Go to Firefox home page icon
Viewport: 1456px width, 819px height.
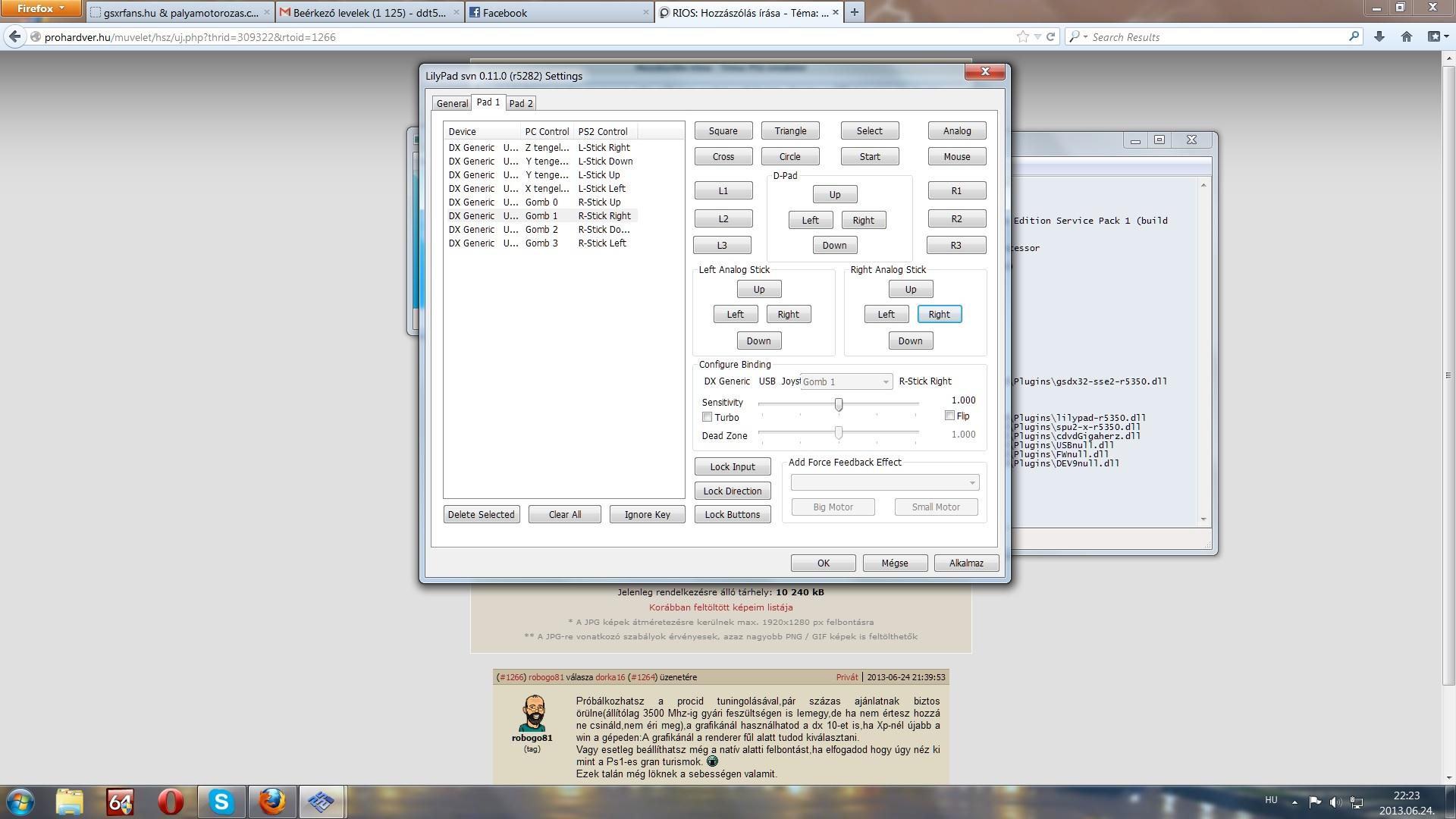1406,36
